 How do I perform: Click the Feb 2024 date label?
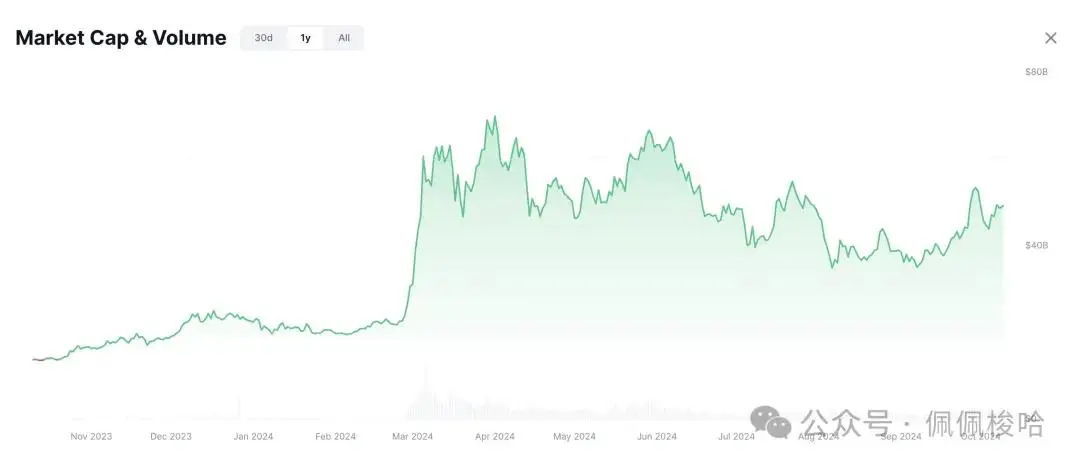coord(335,436)
